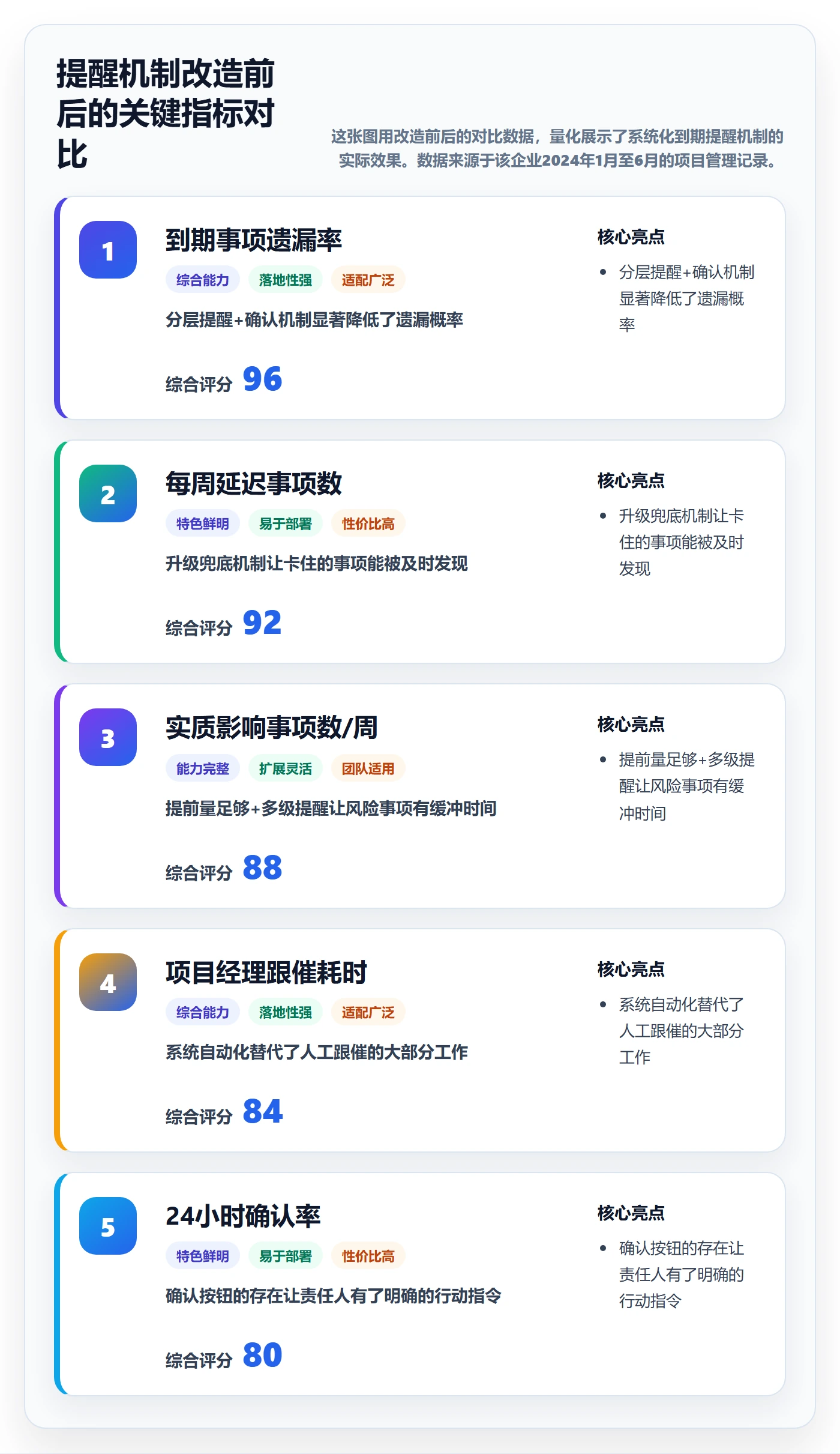Click description 系统自动化替代了人工跟催的大部分工作
This screenshot has height=1454, width=840.
click(317, 1052)
